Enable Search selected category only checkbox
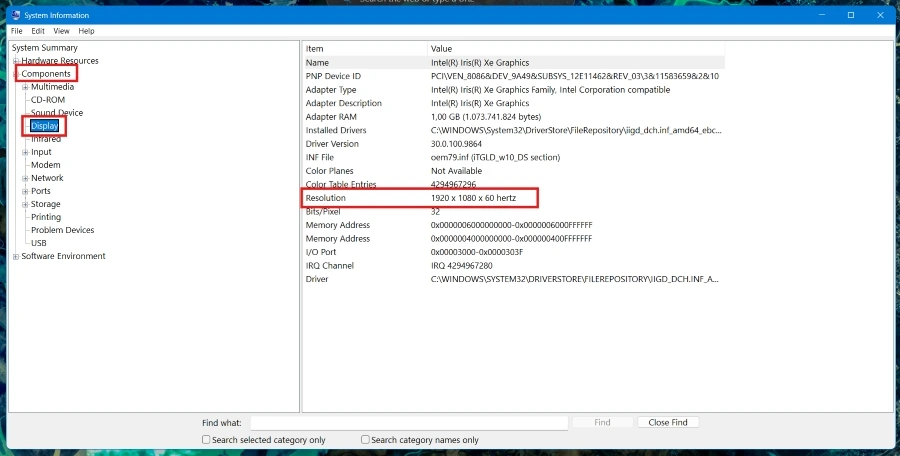The width and height of the screenshot is (900, 456). pyautogui.click(x=206, y=440)
